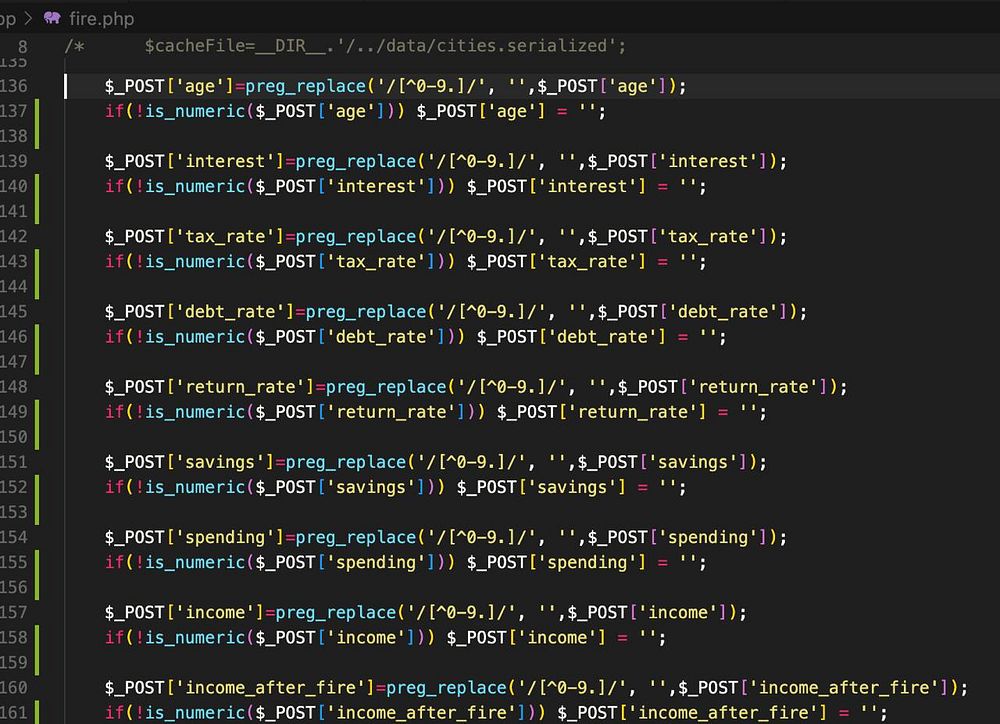This screenshot has height=724, width=1000.
Task: Click the sticky line 8 cacheFile comment
Action: point(345,46)
